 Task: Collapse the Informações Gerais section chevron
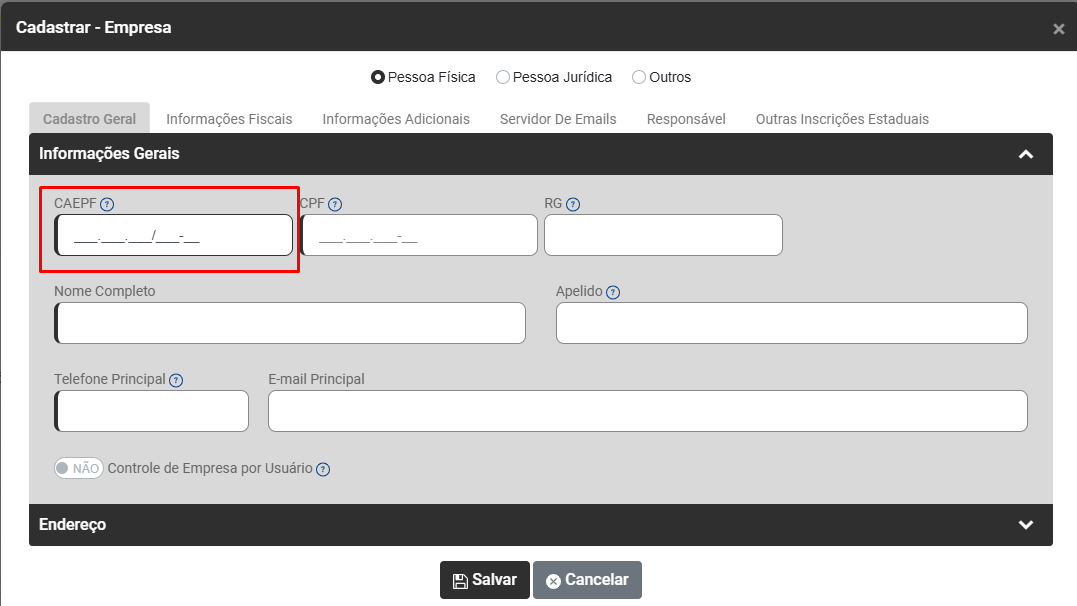(1025, 154)
